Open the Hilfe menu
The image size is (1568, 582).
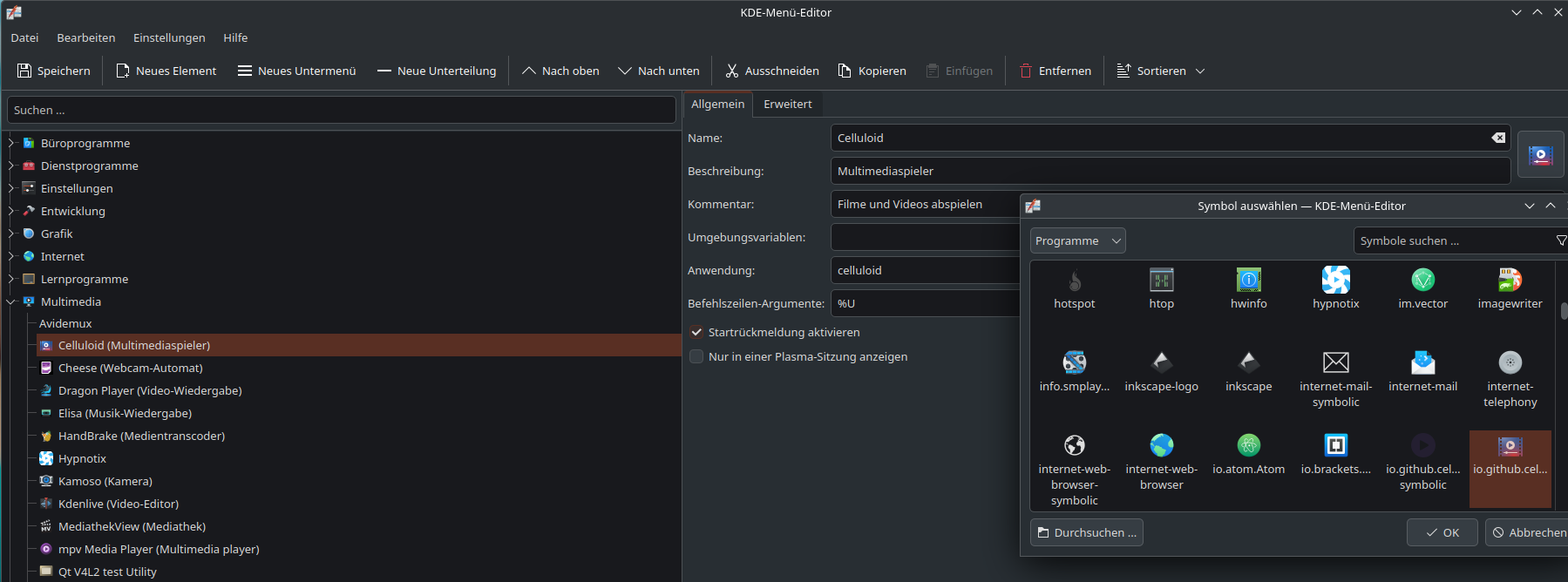coord(235,37)
